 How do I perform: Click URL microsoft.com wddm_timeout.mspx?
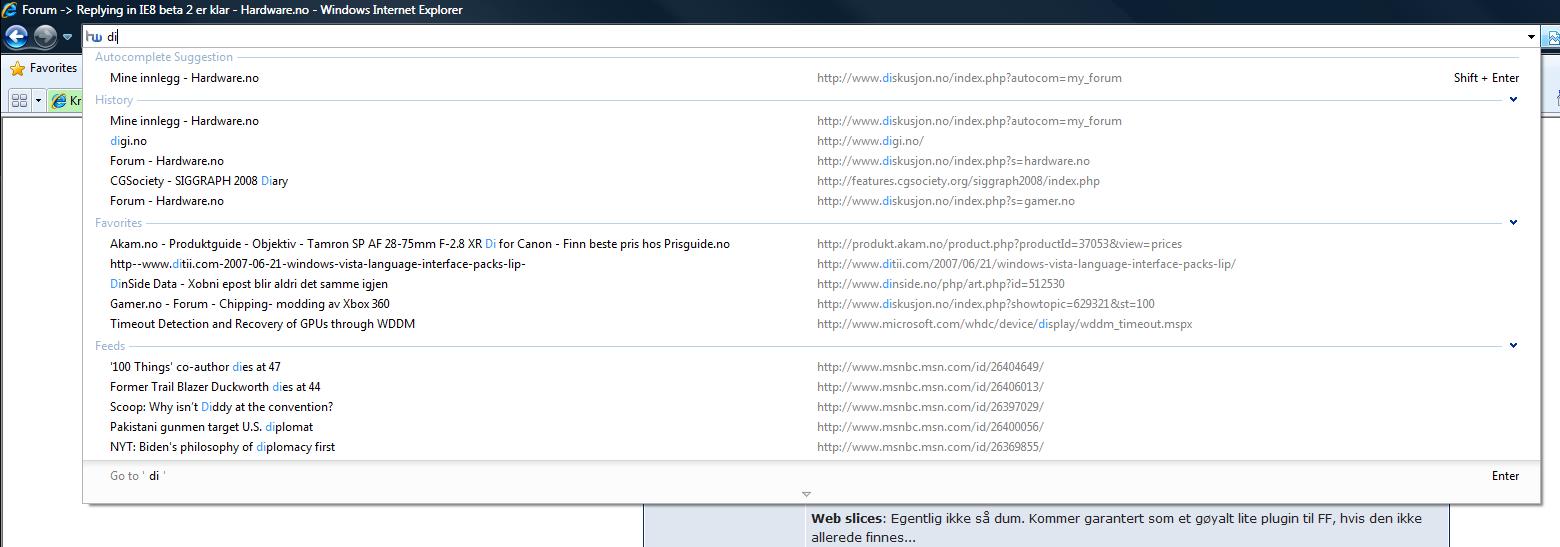pyautogui.click(x=1004, y=324)
